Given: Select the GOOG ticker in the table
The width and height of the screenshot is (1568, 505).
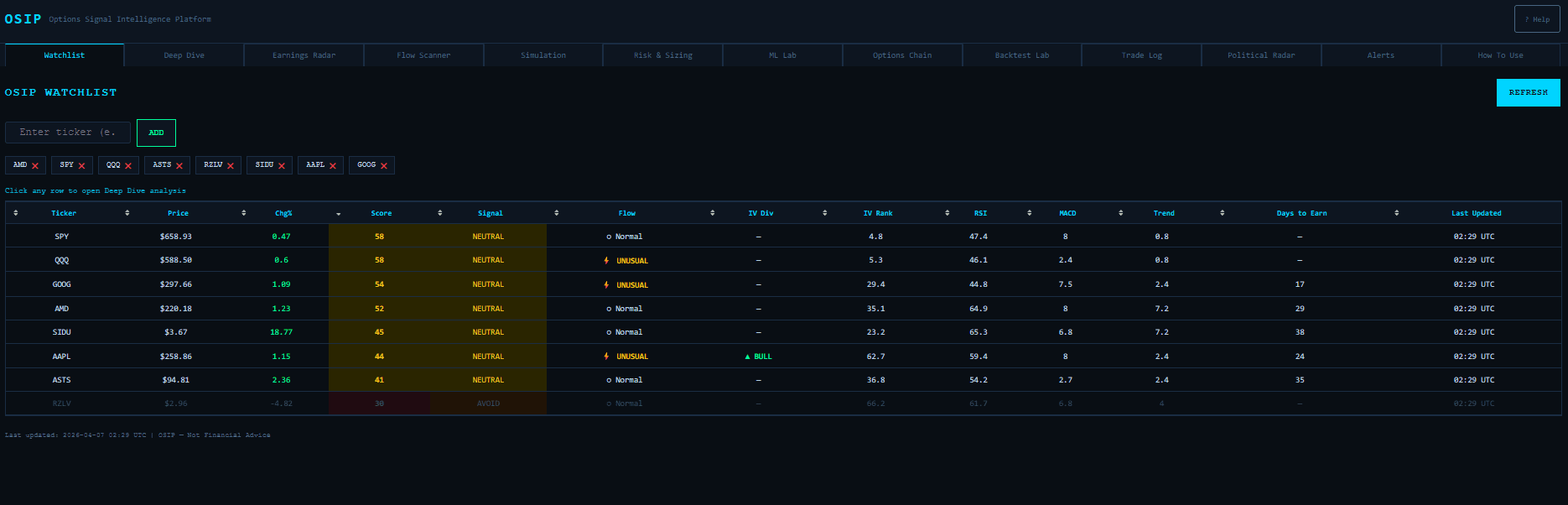Looking at the screenshot, I should [62, 284].
